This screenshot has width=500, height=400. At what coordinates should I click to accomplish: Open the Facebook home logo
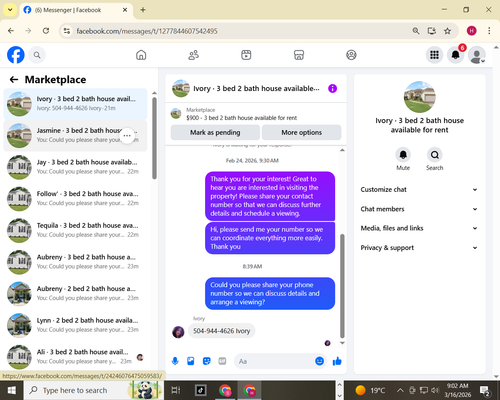point(16,55)
